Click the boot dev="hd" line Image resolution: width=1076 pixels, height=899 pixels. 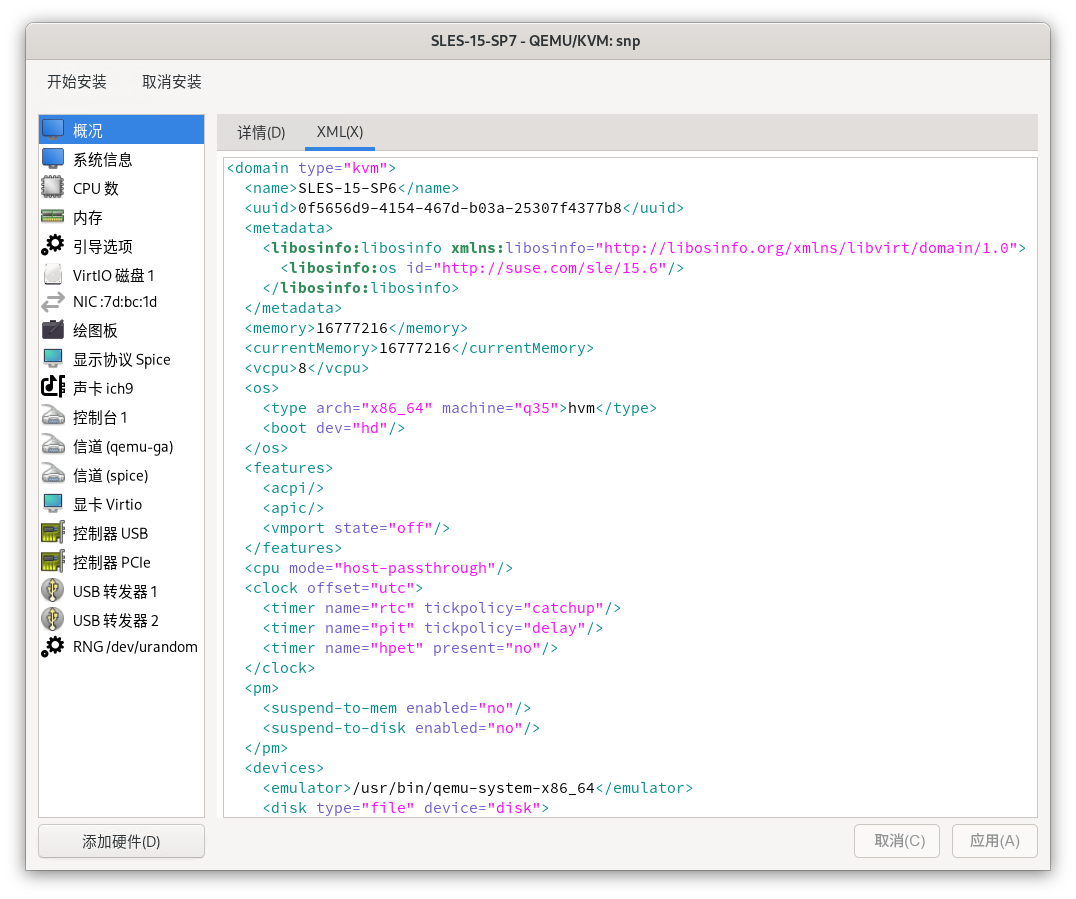click(334, 428)
